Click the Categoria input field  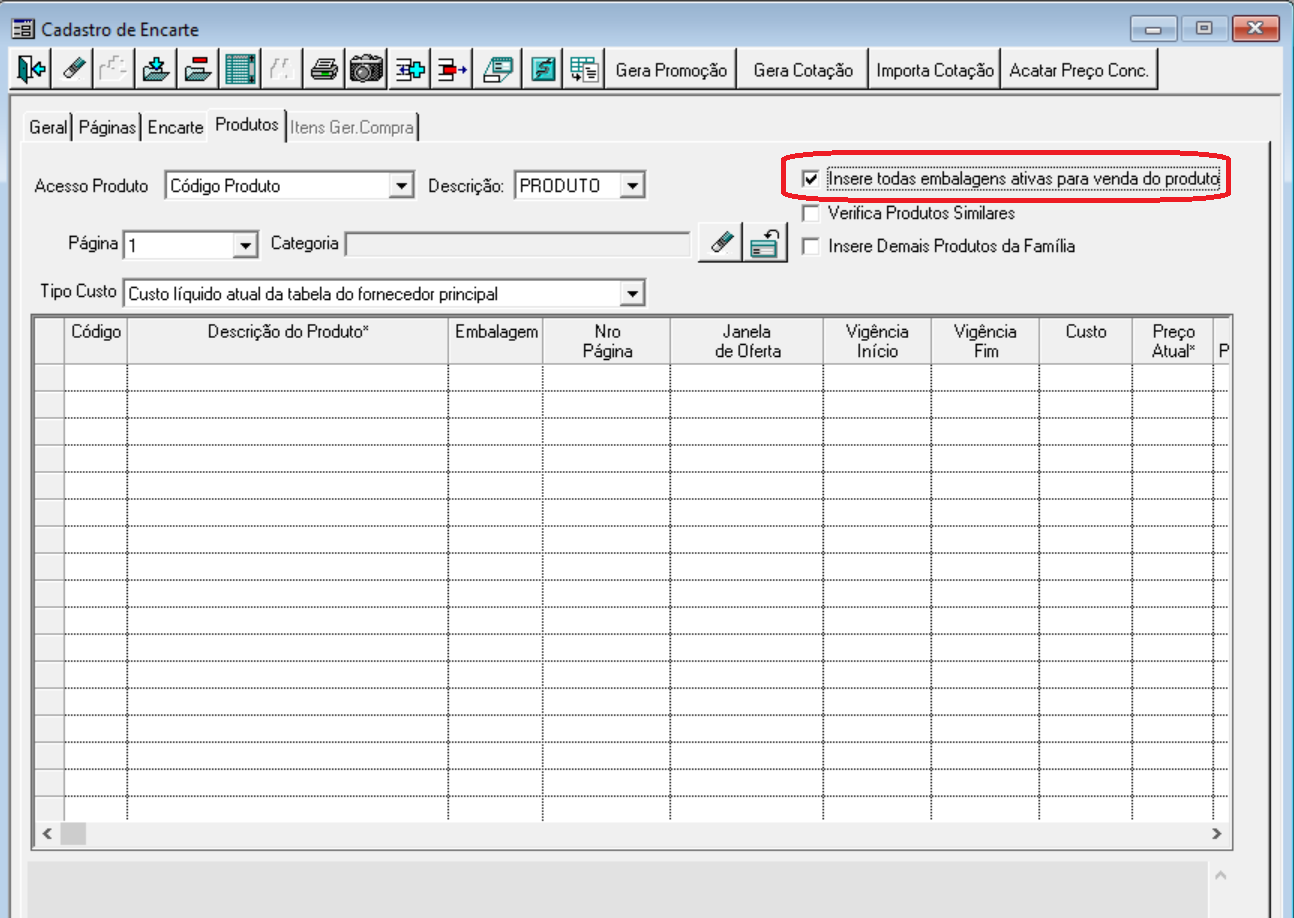tap(518, 244)
